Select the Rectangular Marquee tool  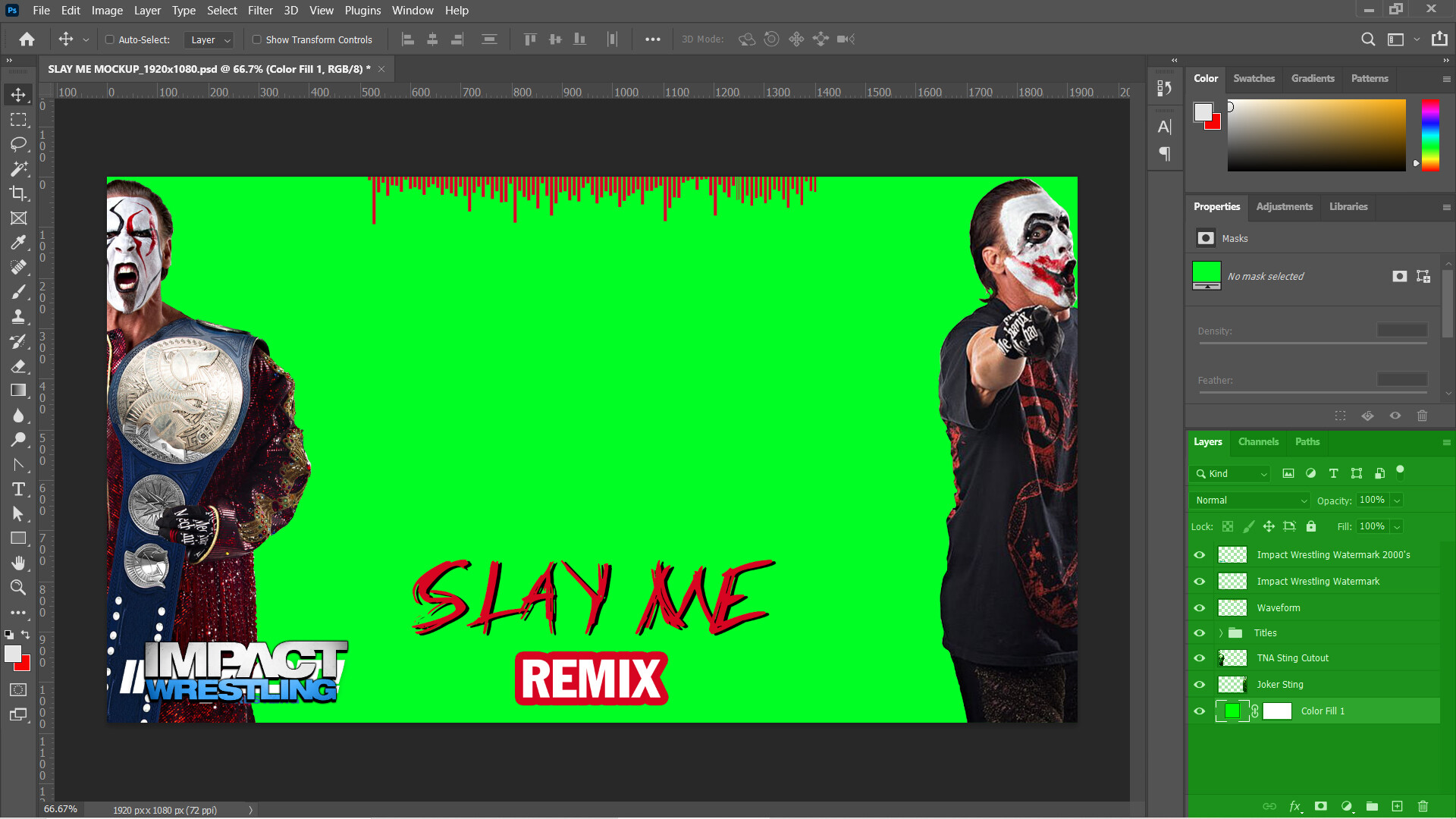pos(18,120)
